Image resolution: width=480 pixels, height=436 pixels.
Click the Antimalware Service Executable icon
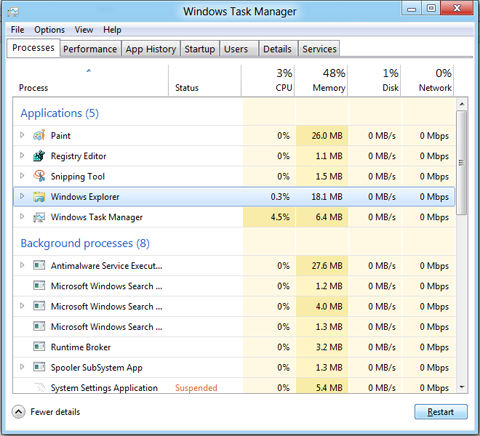pos(39,266)
